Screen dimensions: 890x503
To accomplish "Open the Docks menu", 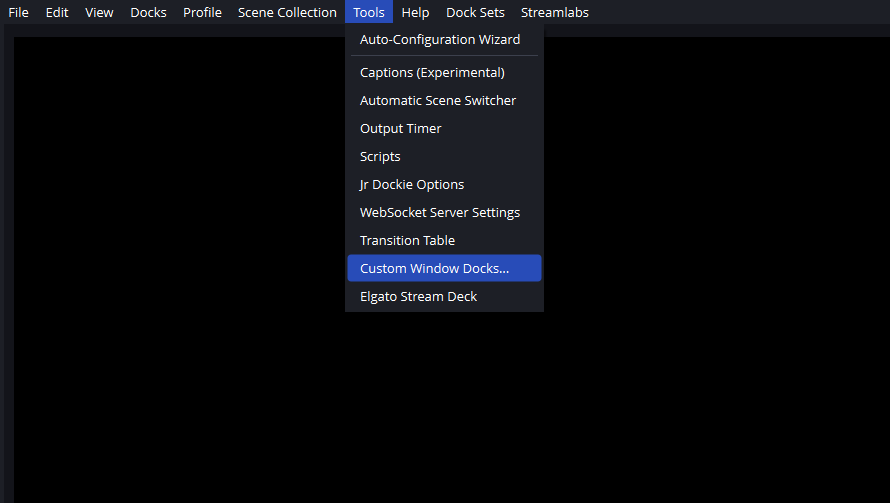I will coord(148,13).
